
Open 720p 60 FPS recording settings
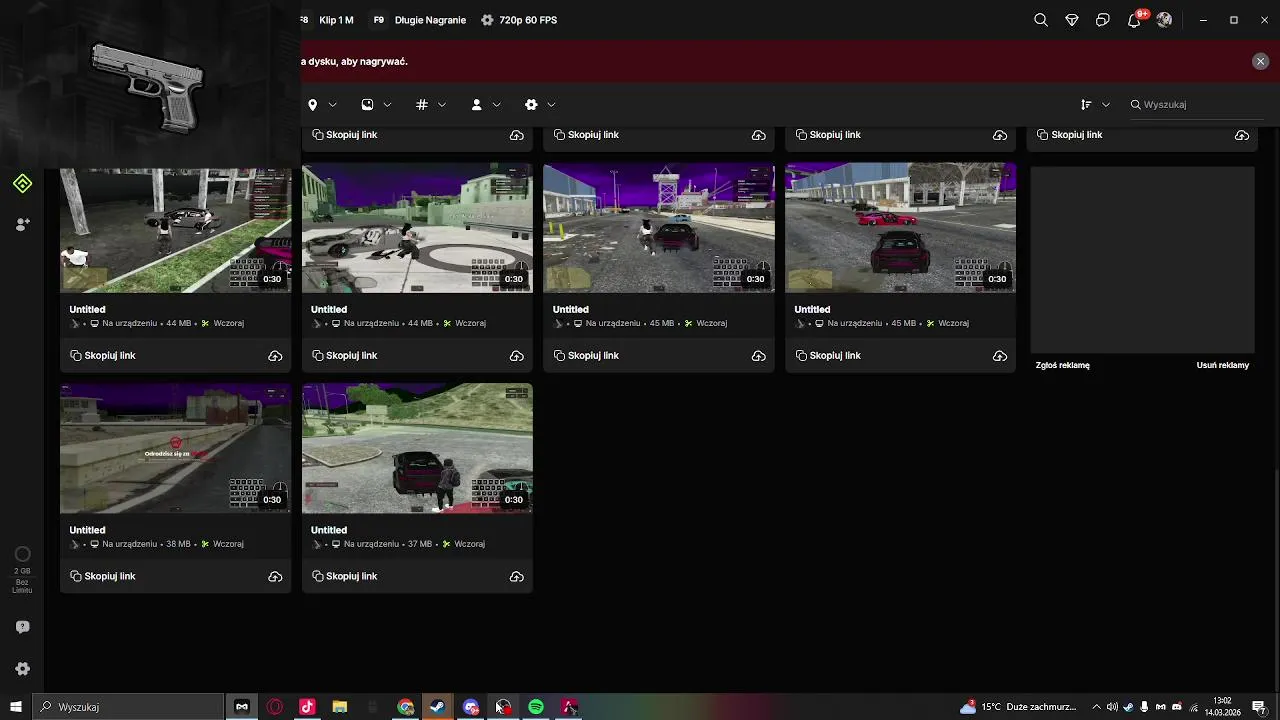[x=519, y=20]
